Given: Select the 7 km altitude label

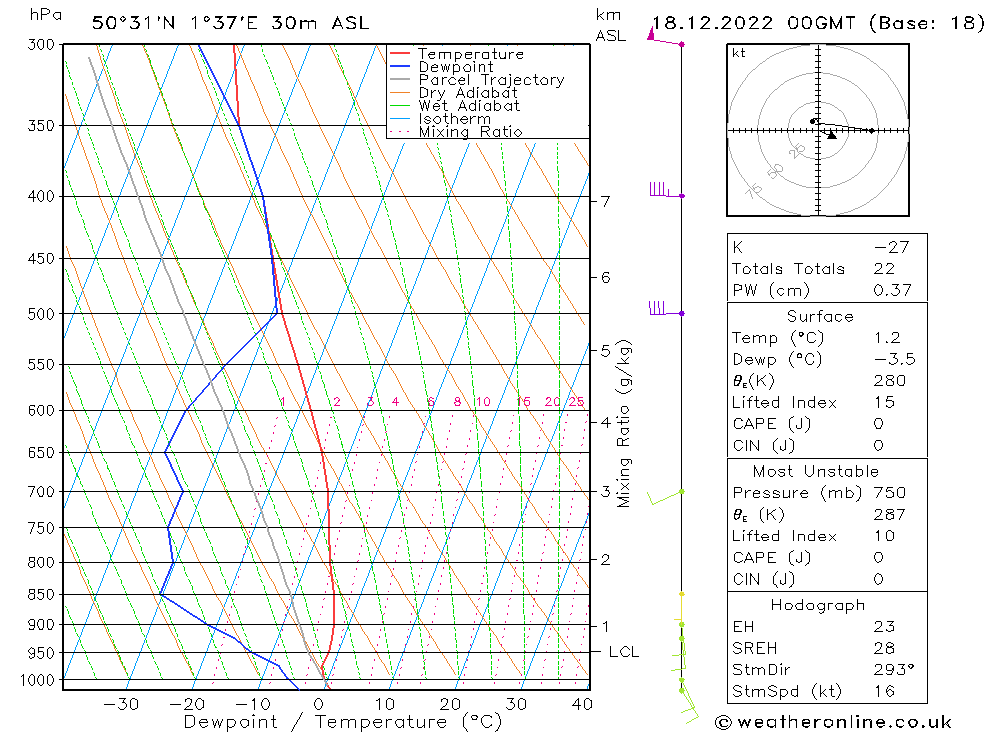Looking at the screenshot, I should coord(605,202).
